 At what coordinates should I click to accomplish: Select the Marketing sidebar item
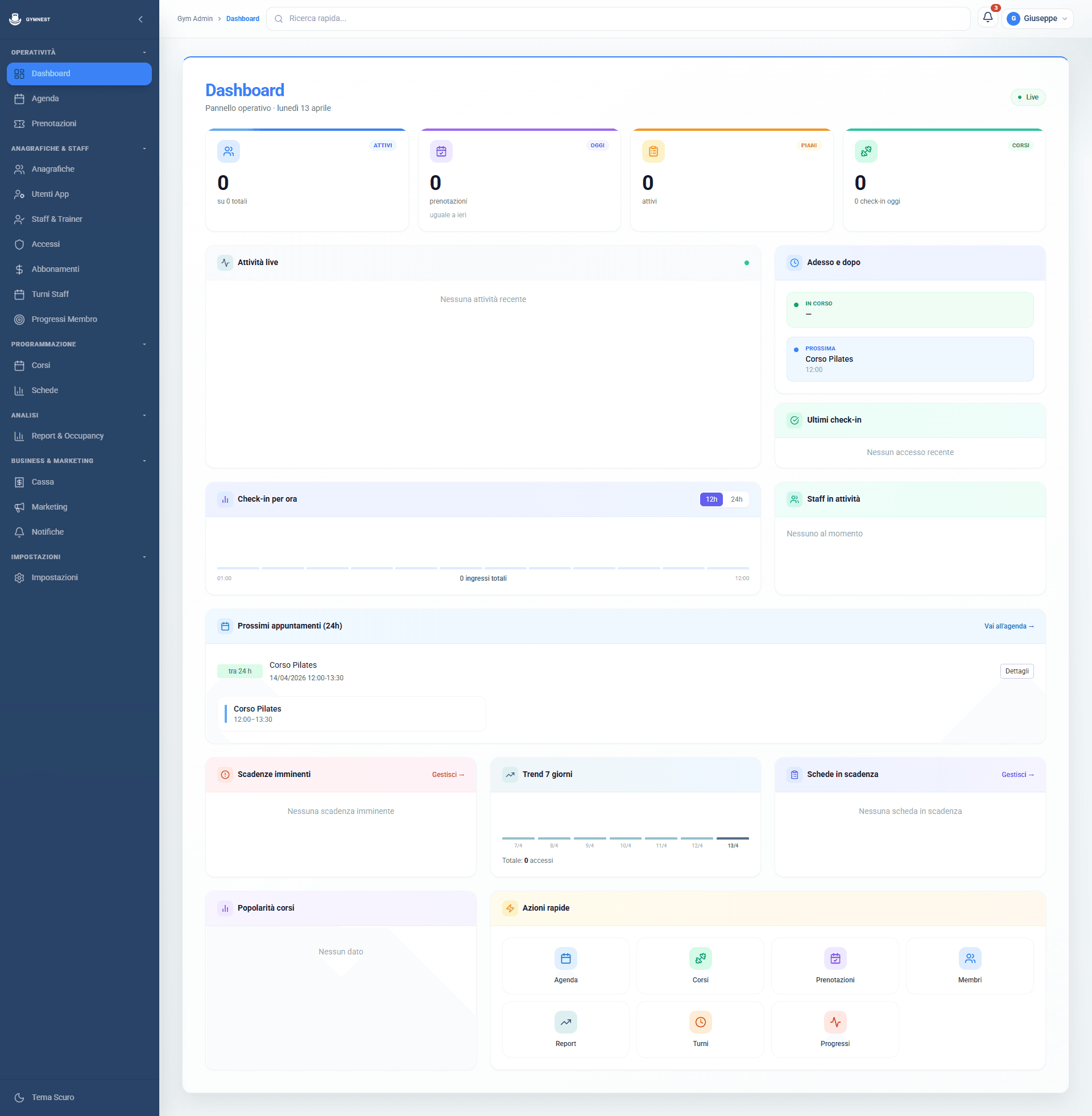tap(49, 506)
